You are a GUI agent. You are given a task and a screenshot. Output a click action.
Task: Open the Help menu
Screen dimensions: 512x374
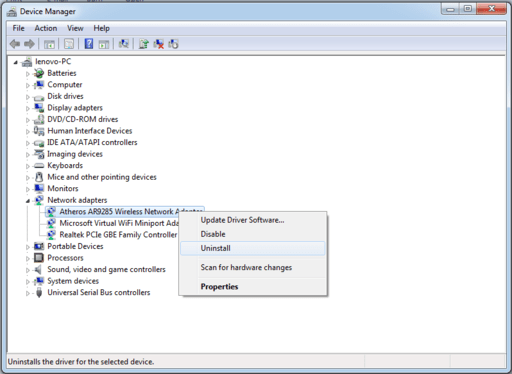(101, 28)
